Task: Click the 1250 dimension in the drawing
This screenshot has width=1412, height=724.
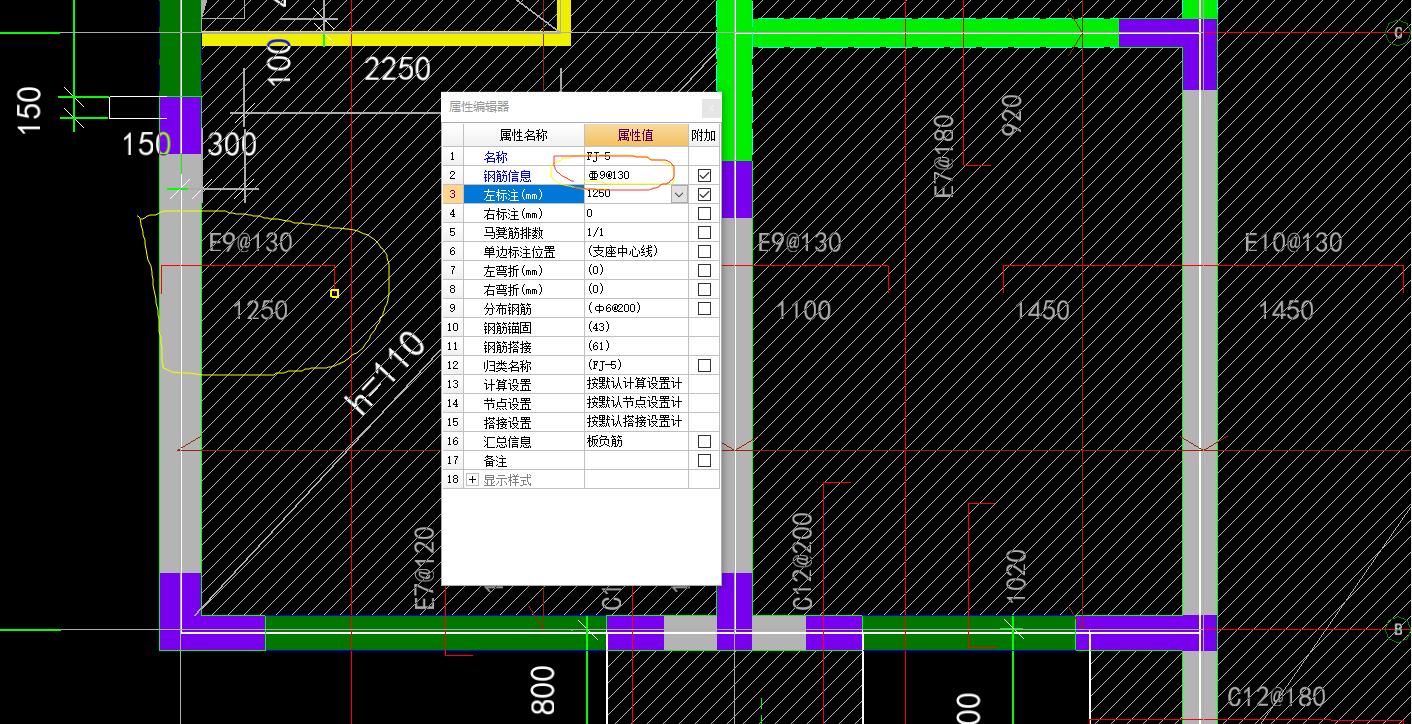Action: (260, 310)
